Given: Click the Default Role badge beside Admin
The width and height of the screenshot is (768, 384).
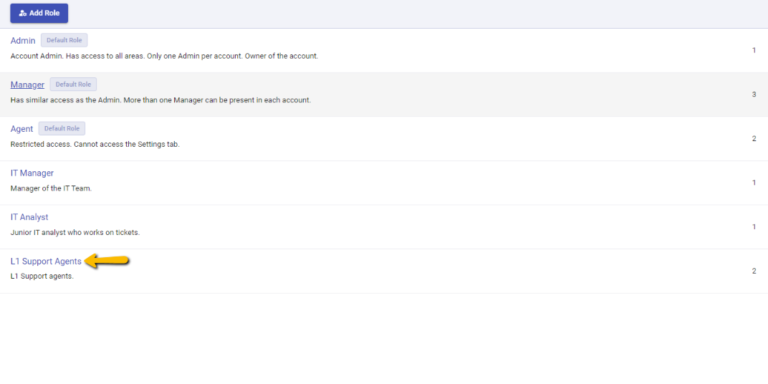Looking at the screenshot, I should [x=64, y=40].
